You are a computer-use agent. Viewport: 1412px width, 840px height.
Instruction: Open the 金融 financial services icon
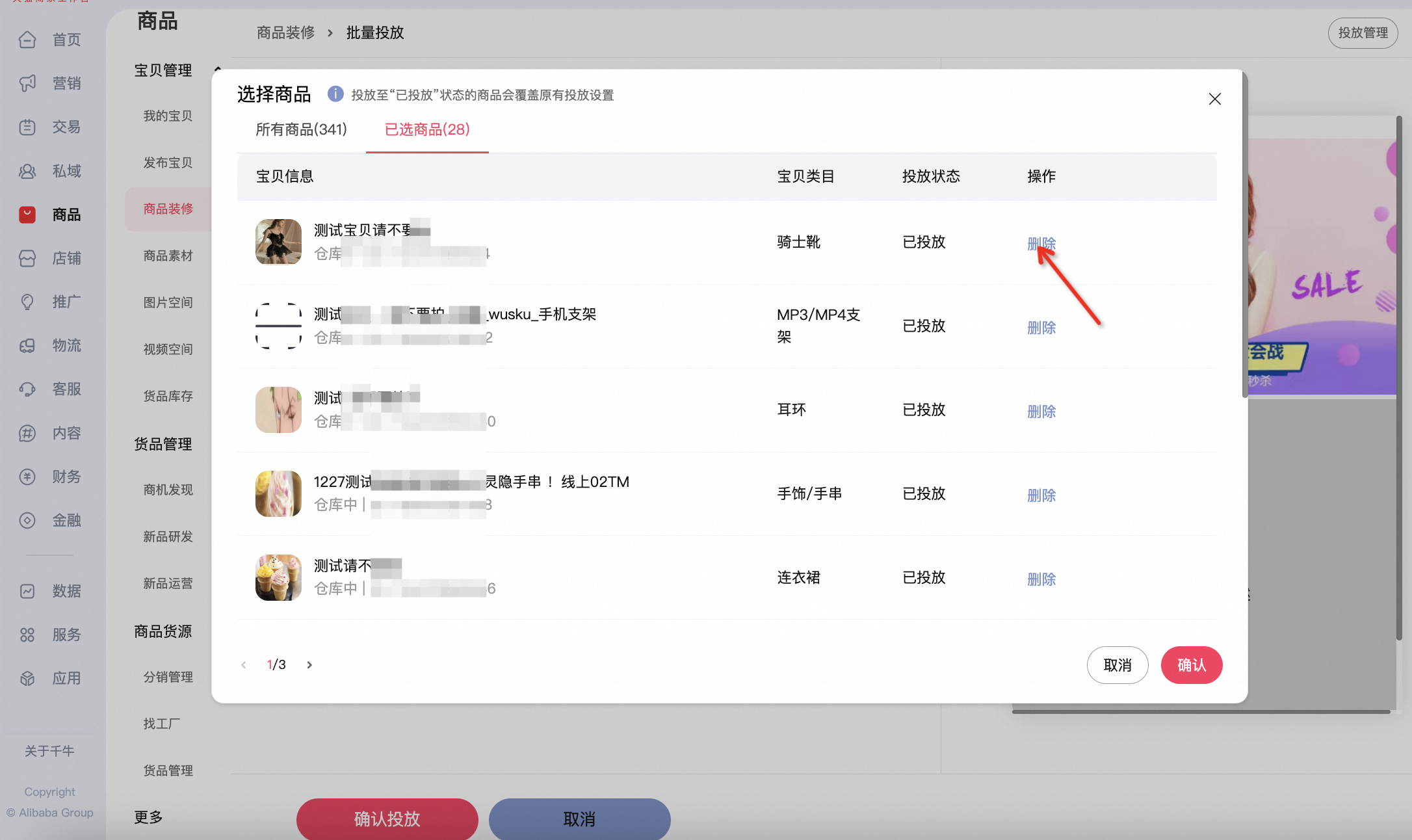pyautogui.click(x=27, y=520)
